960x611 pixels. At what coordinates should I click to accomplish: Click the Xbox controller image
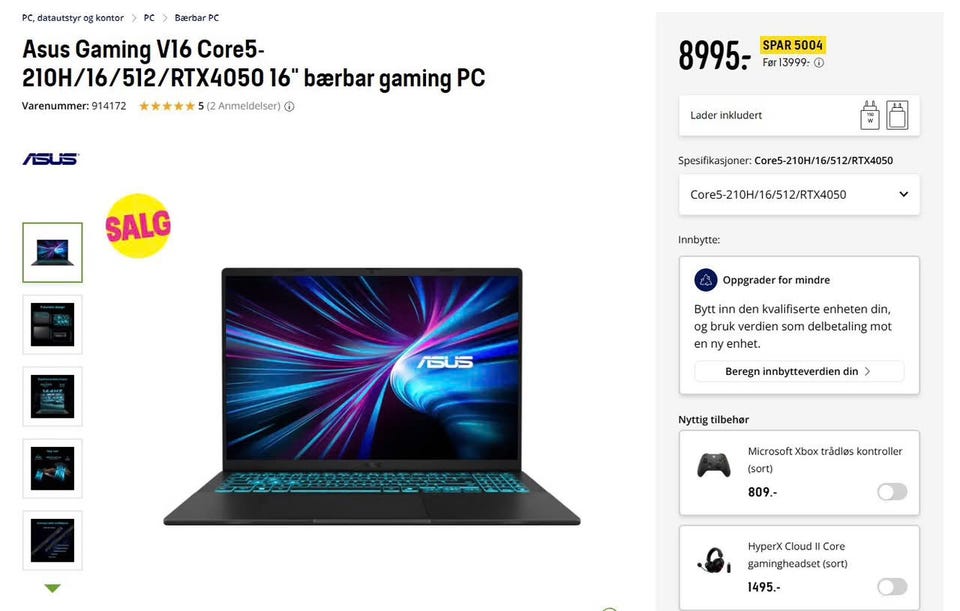click(x=714, y=465)
